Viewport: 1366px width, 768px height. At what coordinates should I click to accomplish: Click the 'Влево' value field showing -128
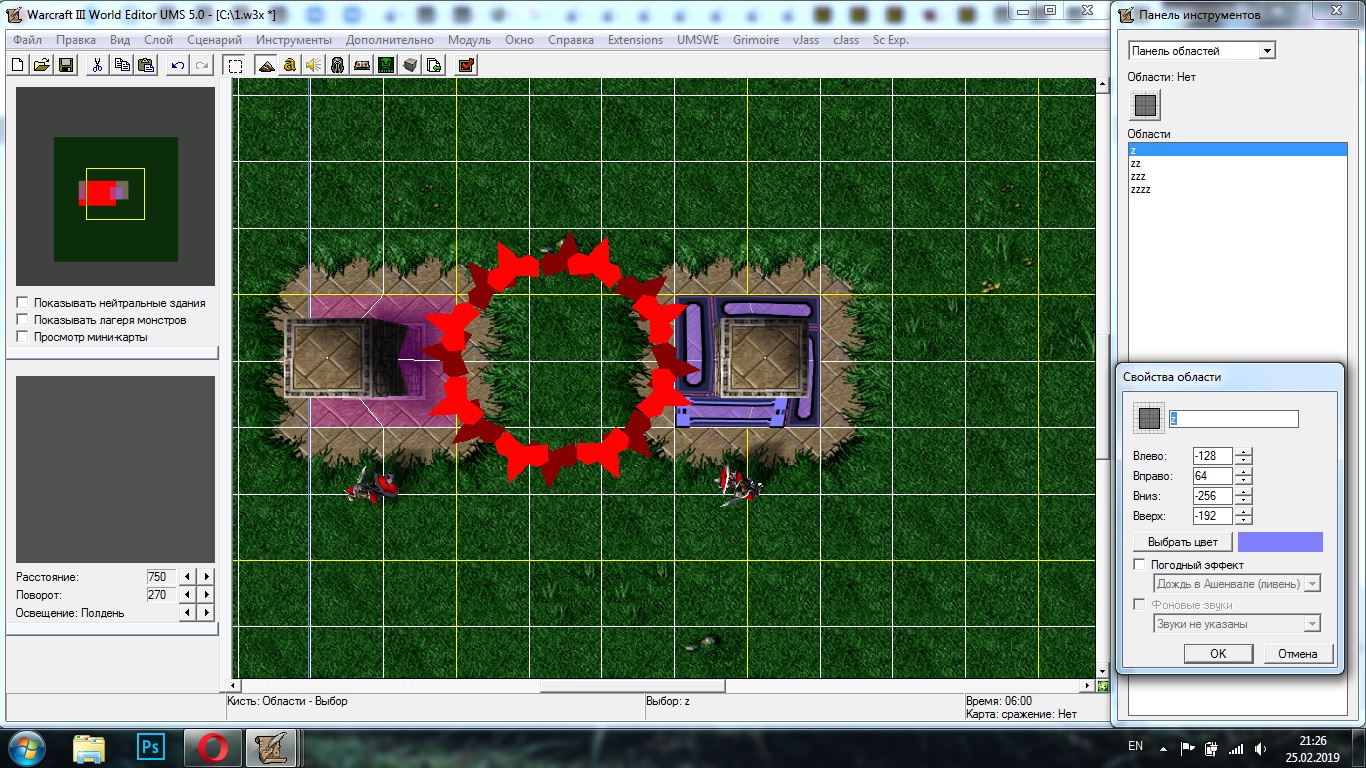(x=1213, y=456)
